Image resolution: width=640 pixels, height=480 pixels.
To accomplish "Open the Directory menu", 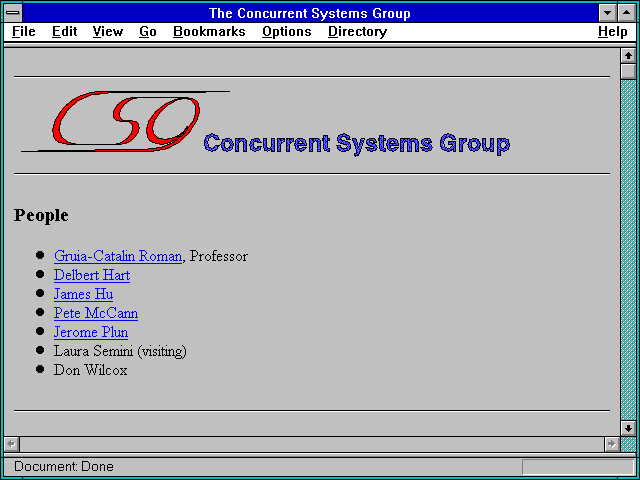I will click(x=358, y=32).
